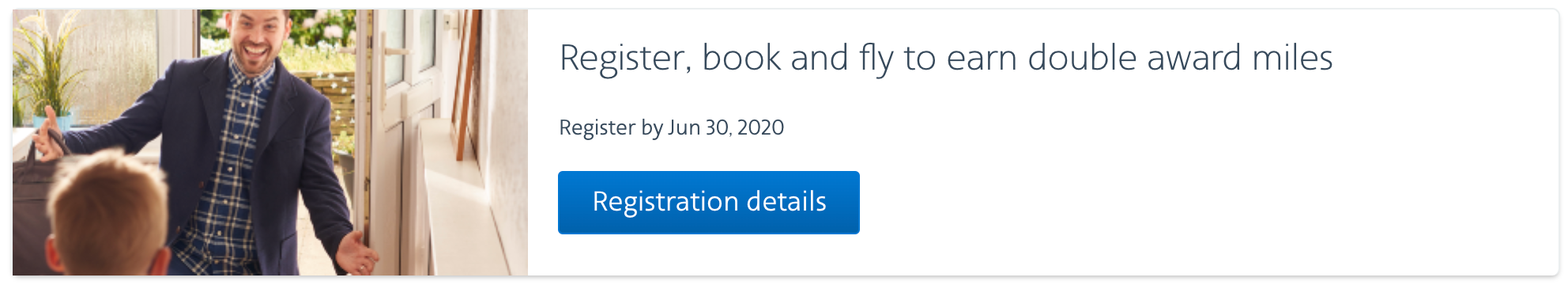The image size is (1568, 285).
Task: Click the potted plant in the photo
Action: 47,71
